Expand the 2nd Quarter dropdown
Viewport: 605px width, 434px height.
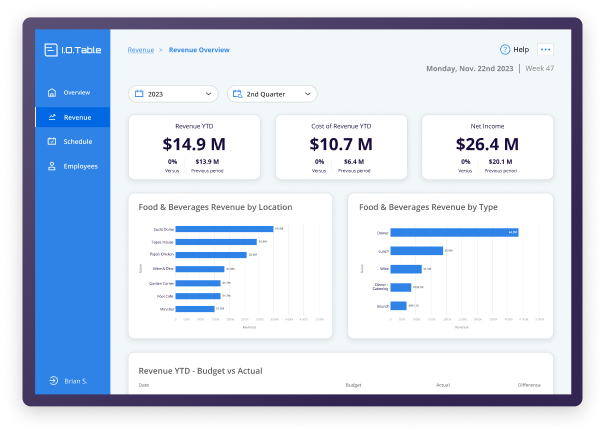272,94
